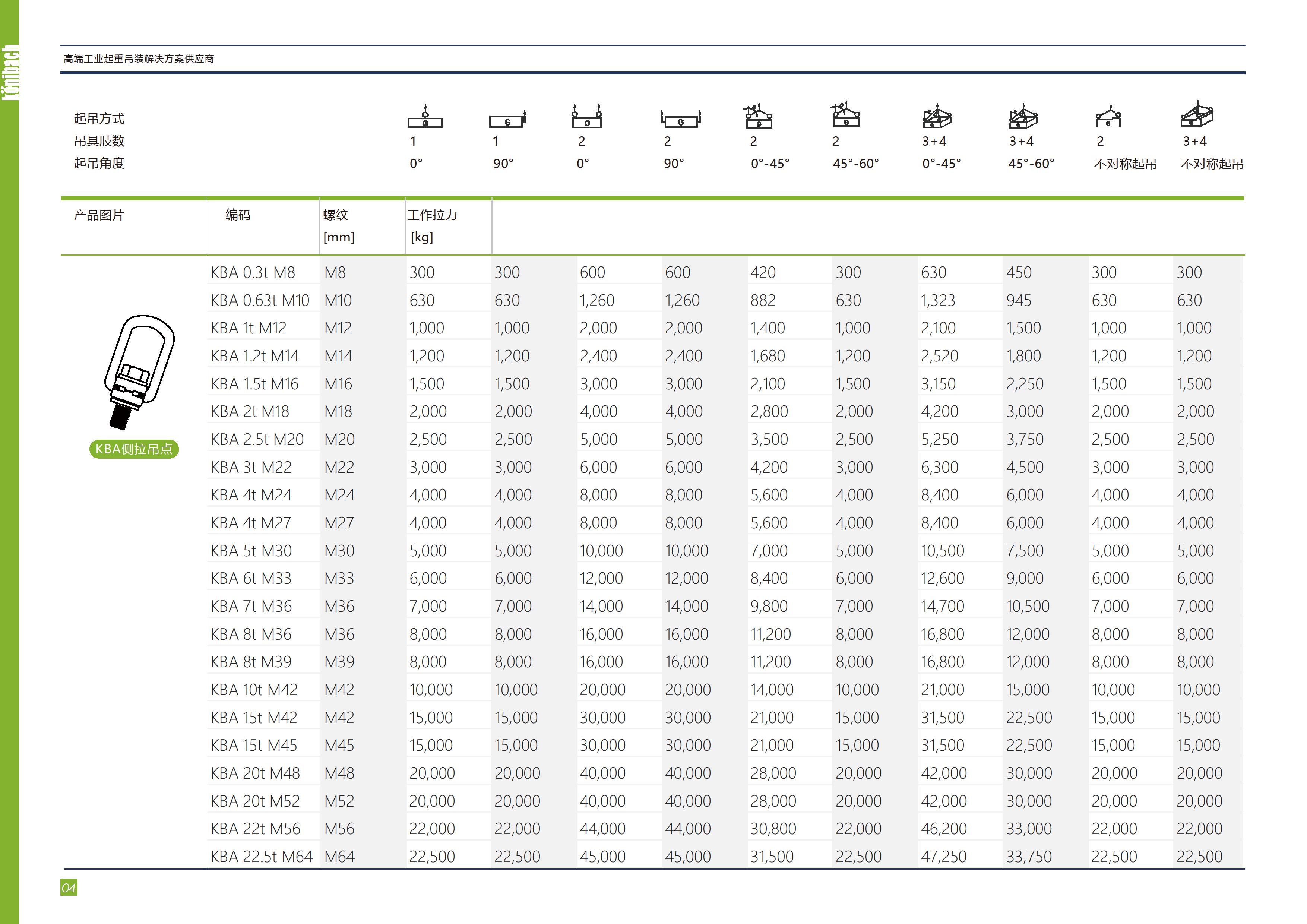Click the 不对称起吊 label under the 2-leg icon
Image resolution: width=1307 pixels, height=924 pixels.
[1126, 164]
